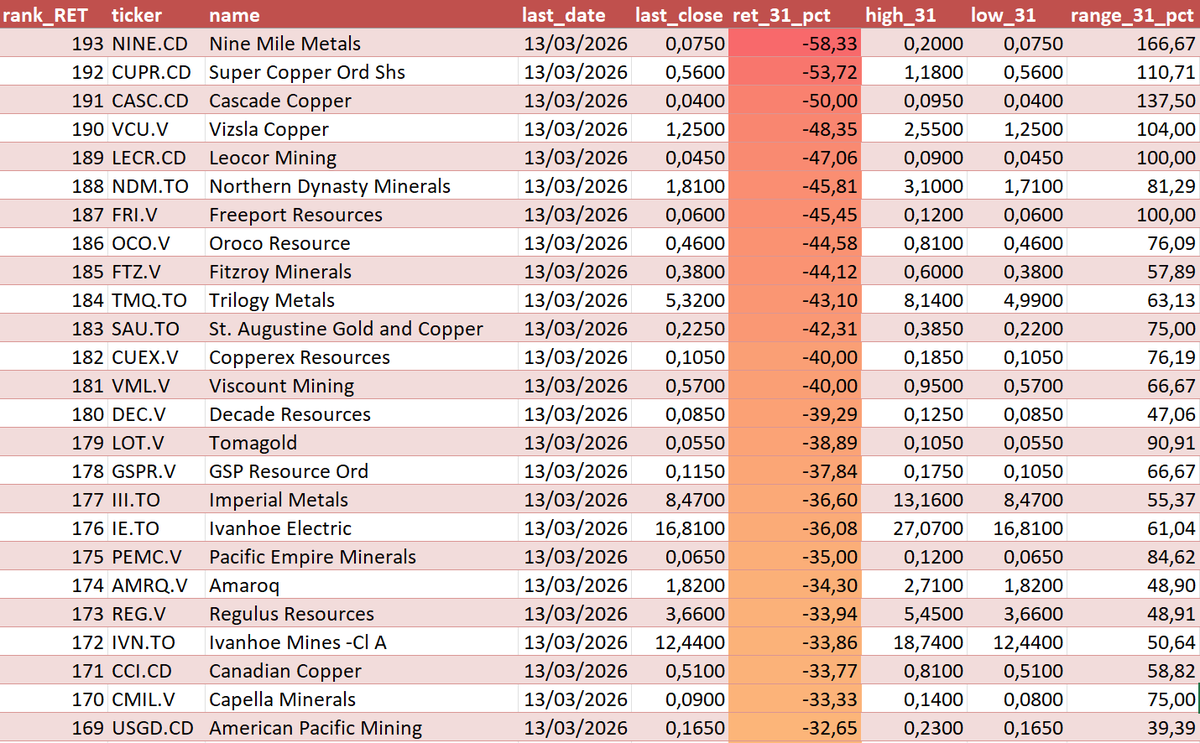Select the GSP Resource Ord cell
This screenshot has width=1200, height=743.
(x=361, y=471)
